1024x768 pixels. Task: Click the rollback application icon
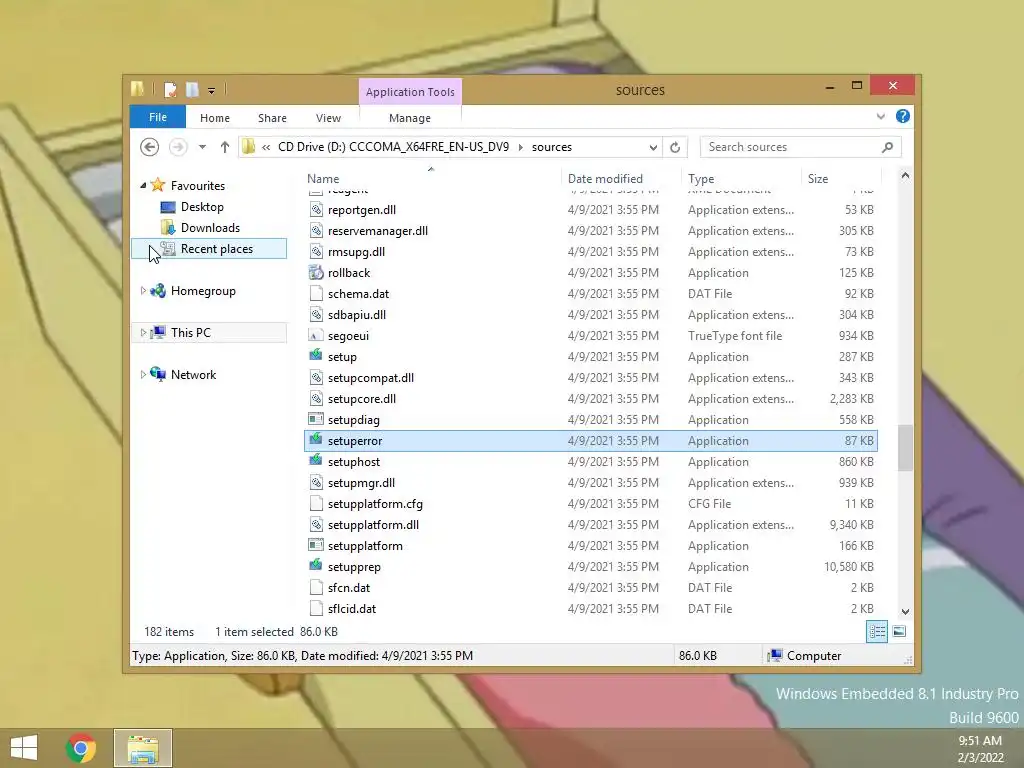click(316, 272)
